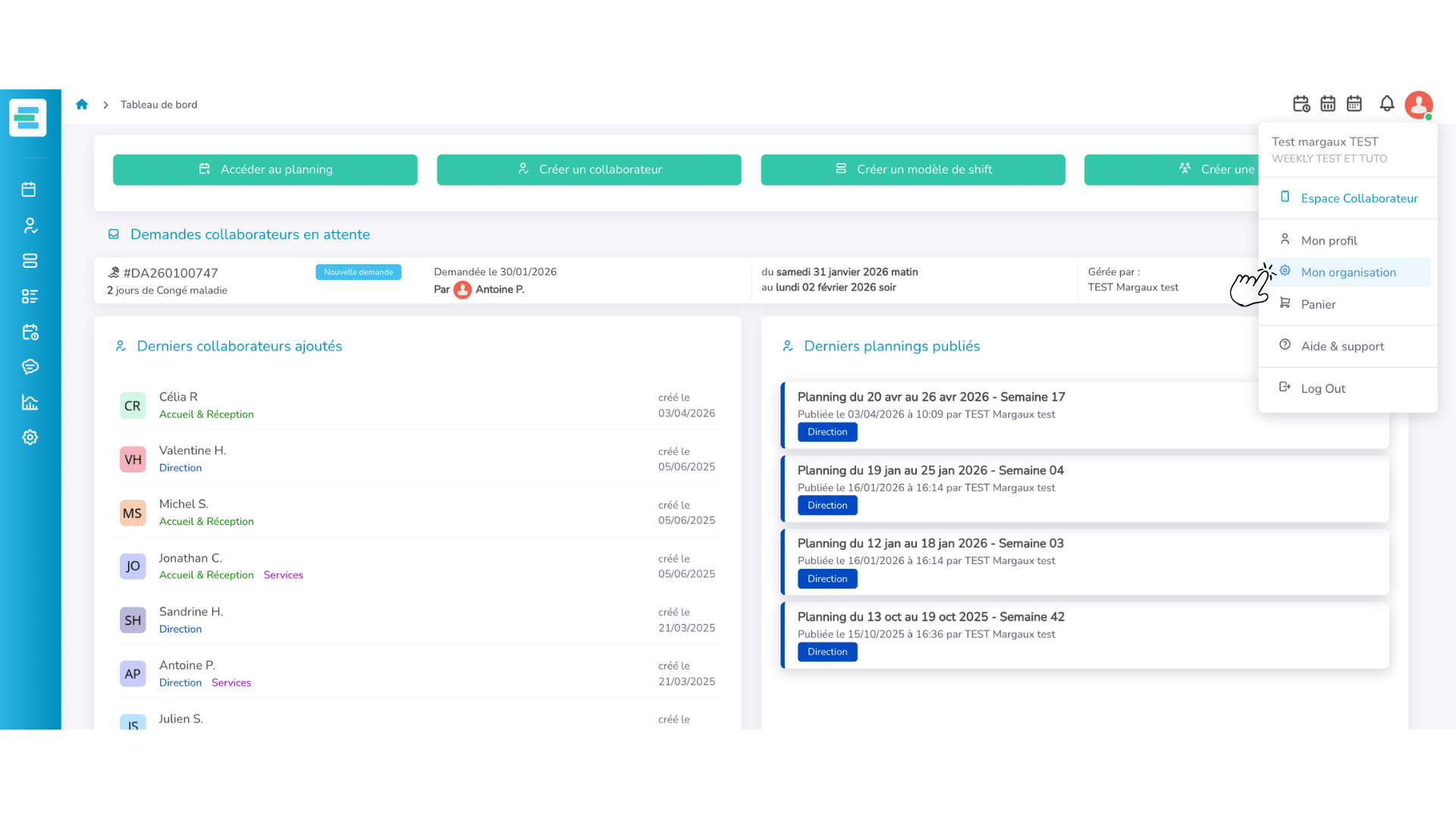Open request #DA260100747
The image size is (1456, 819).
(x=171, y=273)
